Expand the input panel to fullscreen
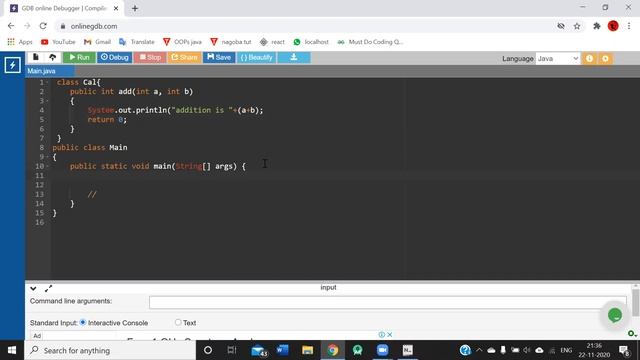This screenshot has height=360, width=640. pos(48,289)
